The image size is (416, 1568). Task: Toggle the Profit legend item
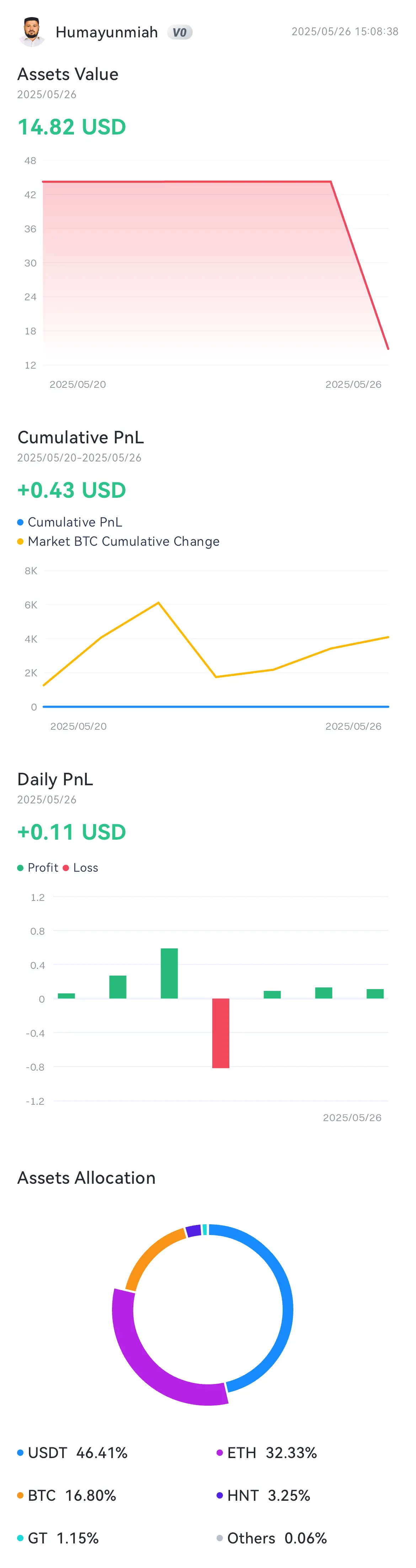38,867
